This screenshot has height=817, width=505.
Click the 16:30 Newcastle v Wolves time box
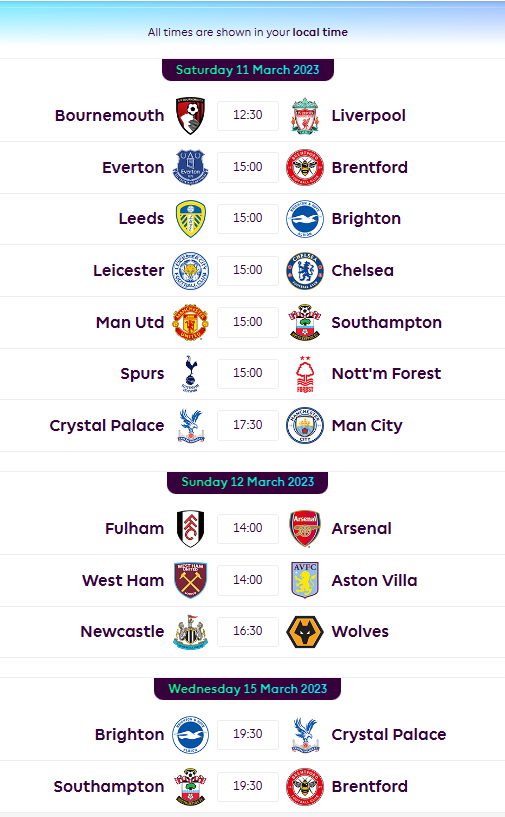[248, 631]
